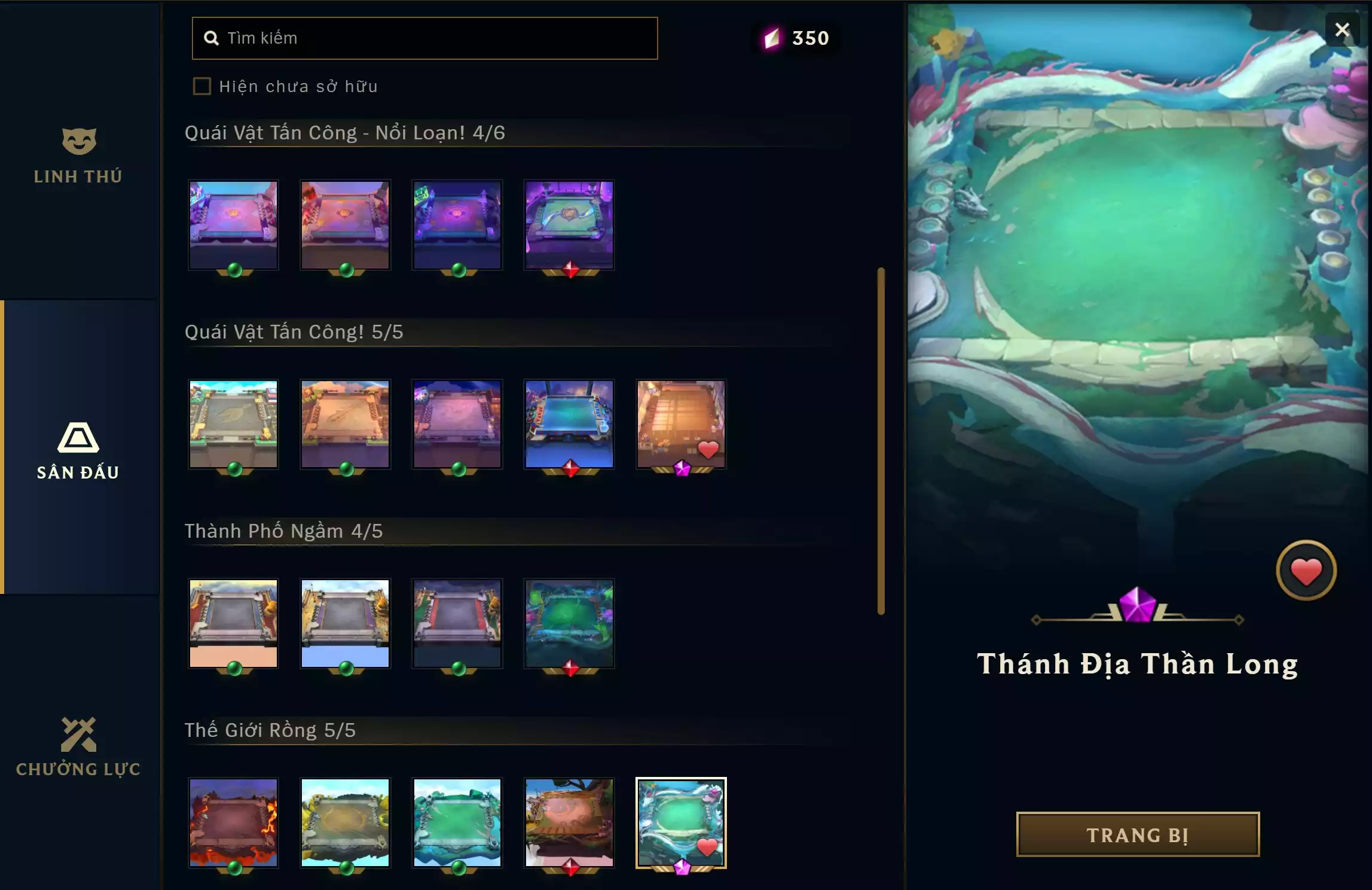Open the Linh Thú cat icon tab
The image size is (1372, 890).
(x=79, y=141)
